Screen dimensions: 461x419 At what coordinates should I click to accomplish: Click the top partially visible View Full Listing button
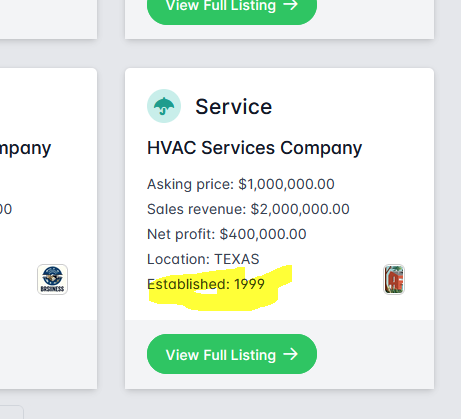click(x=232, y=10)
